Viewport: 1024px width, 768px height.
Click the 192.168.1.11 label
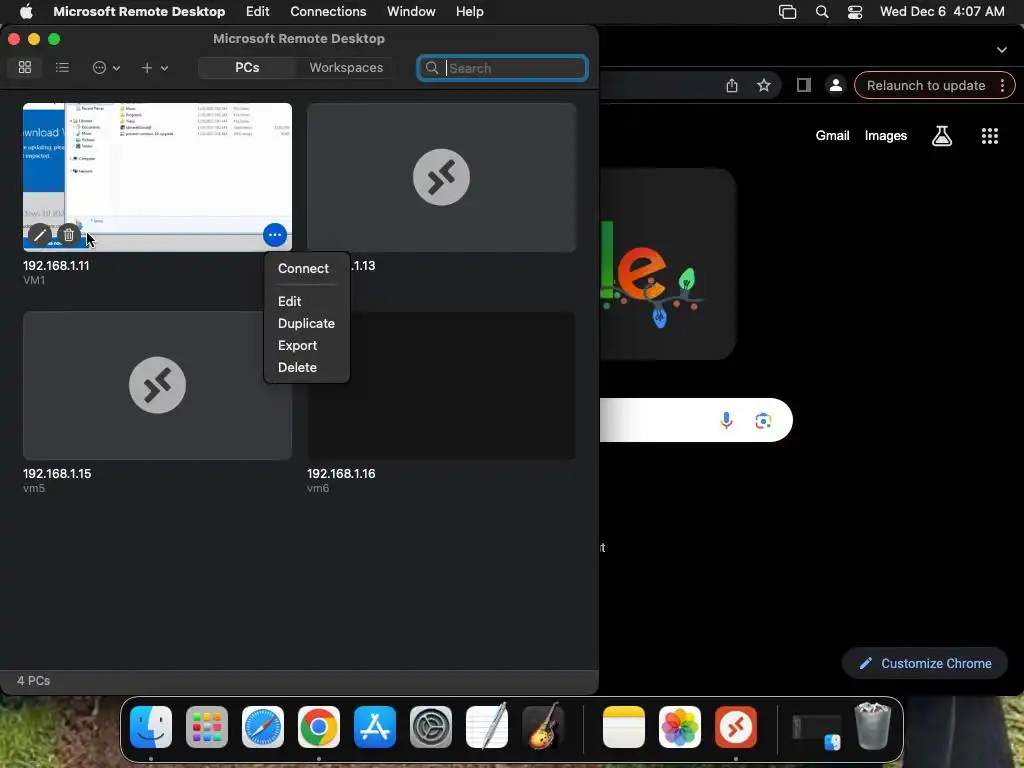pyautogui.click(x=56, y=266)
